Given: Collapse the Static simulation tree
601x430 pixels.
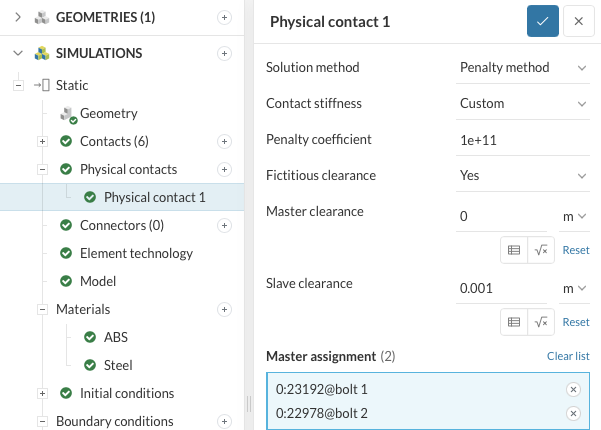Looking at the screenshot, I should coord(18,85).
